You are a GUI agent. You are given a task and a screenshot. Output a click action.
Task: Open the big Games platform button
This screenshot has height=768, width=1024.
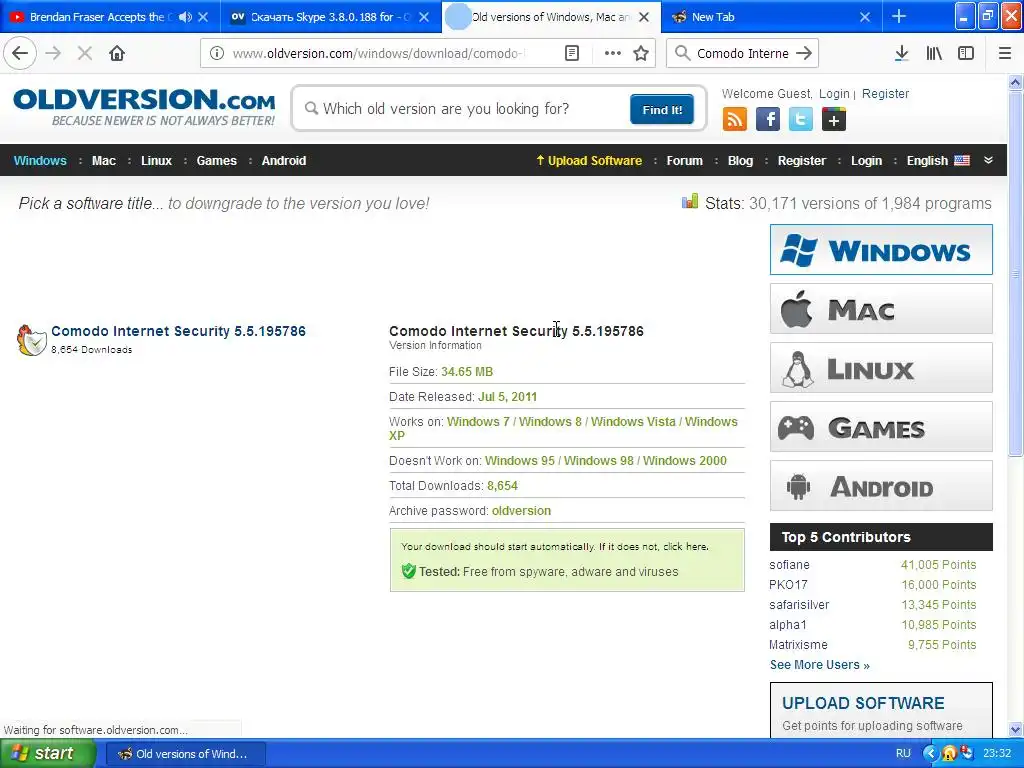click(881, 427)
